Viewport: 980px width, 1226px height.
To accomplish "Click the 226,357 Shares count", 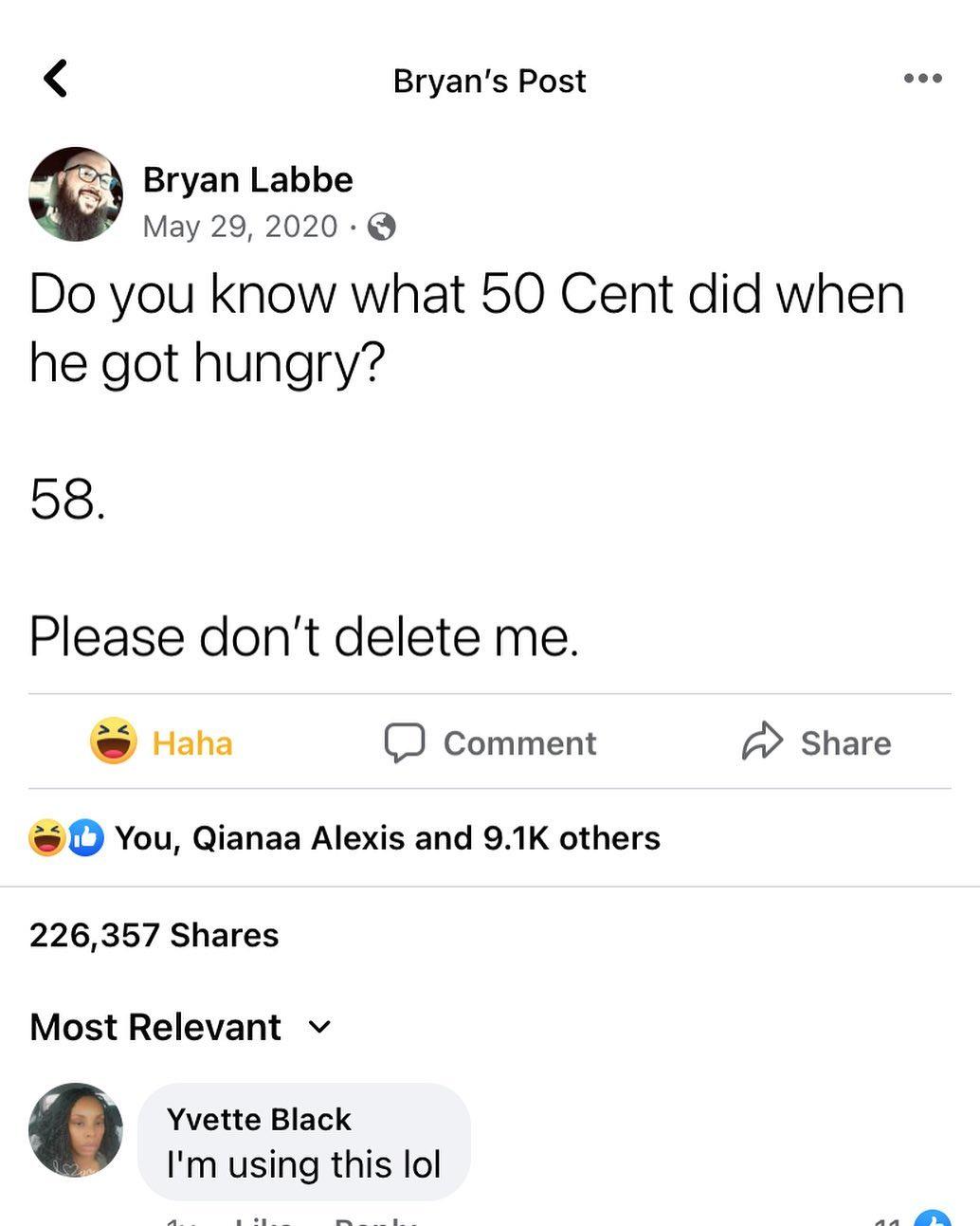I will point(154,934).
